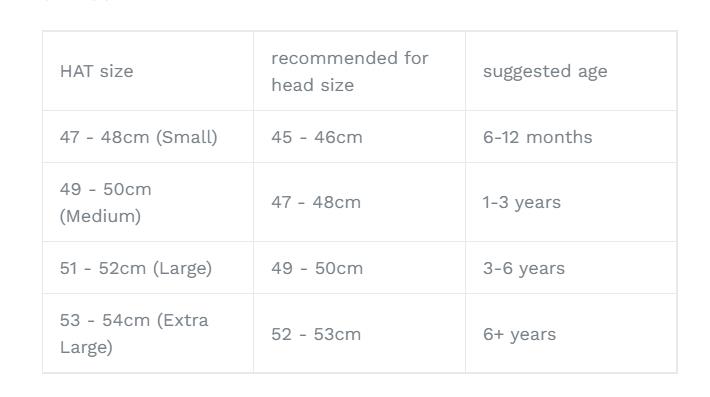Click the 'suggested age' header cell

click(571, 71)
